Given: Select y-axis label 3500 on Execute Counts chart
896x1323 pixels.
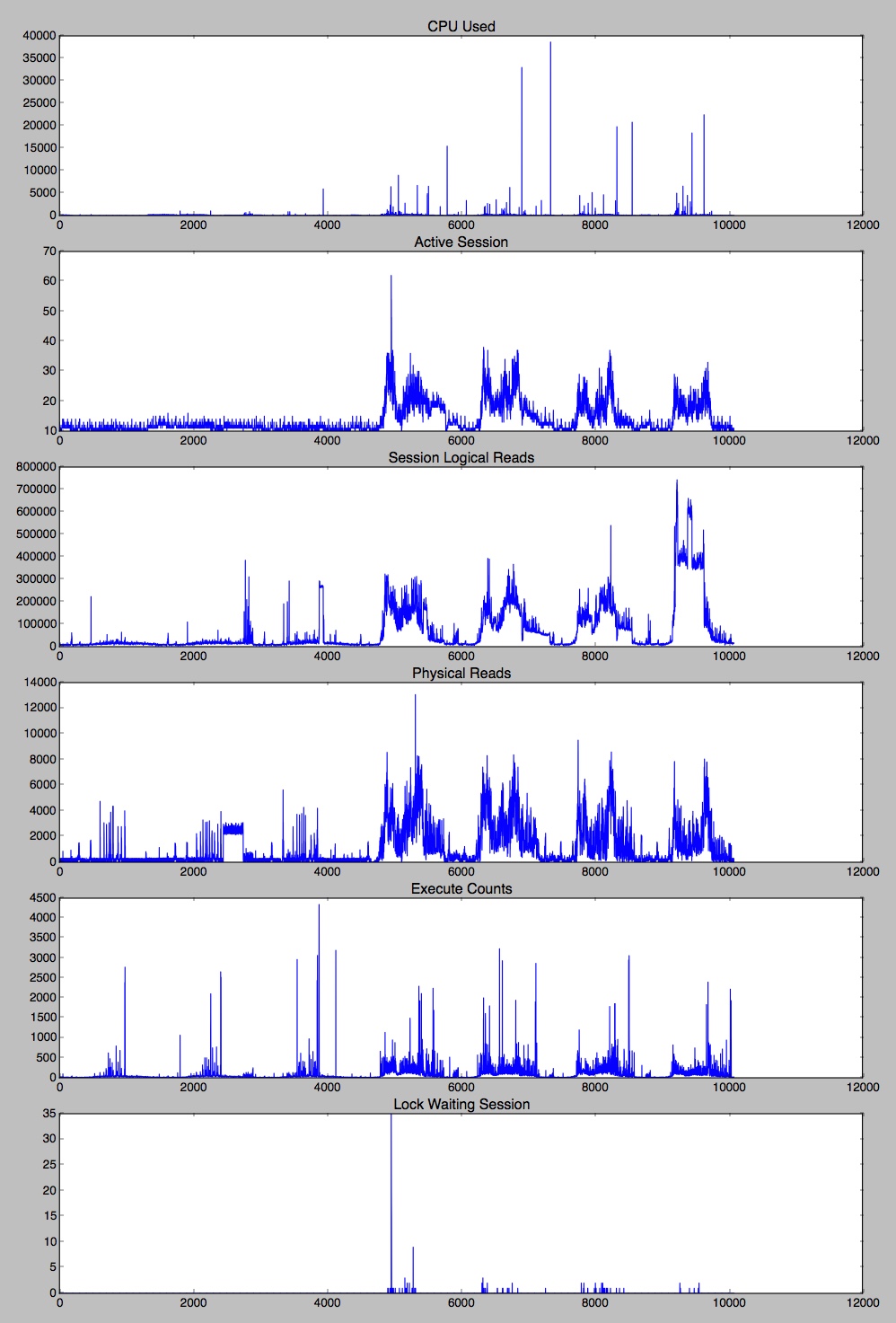Looking at the screenshot, I should (42, 937).
